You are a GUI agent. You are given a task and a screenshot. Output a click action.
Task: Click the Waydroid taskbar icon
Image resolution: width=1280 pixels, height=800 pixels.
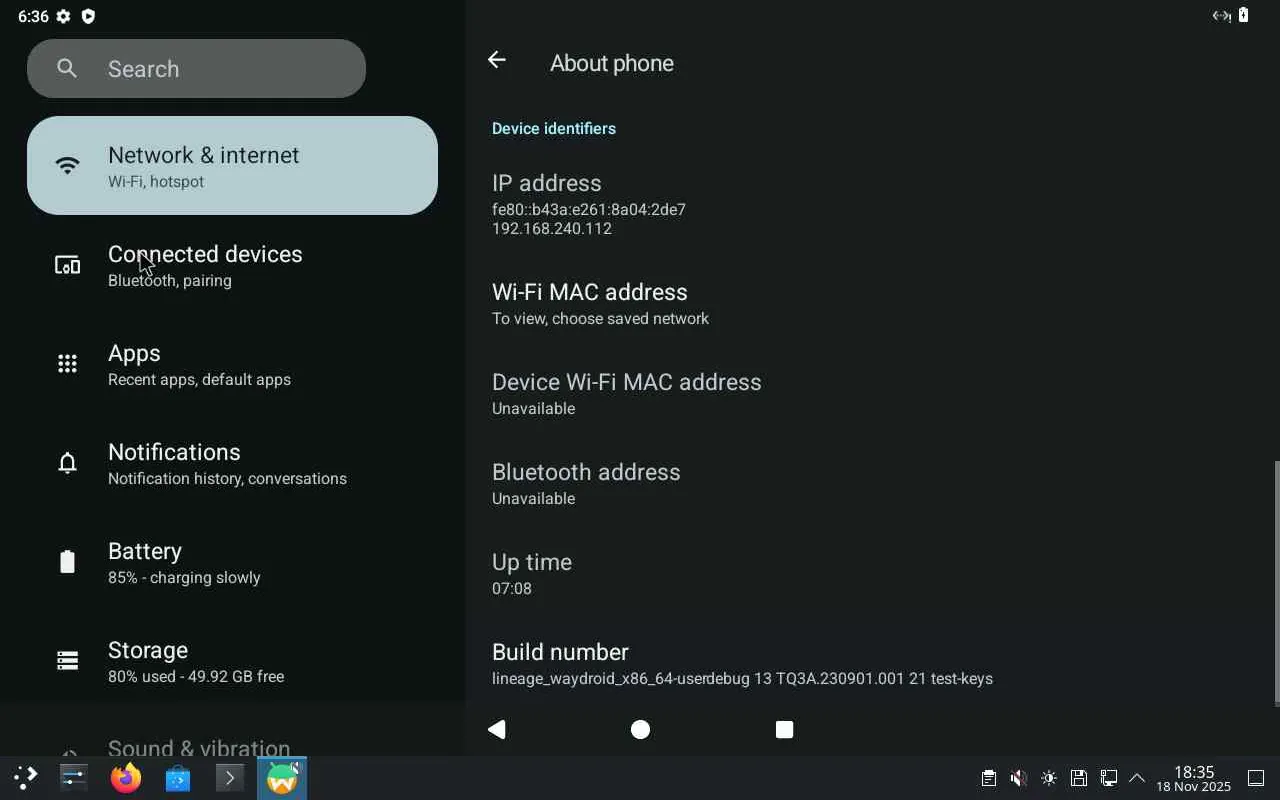click(x=282, y=778)
